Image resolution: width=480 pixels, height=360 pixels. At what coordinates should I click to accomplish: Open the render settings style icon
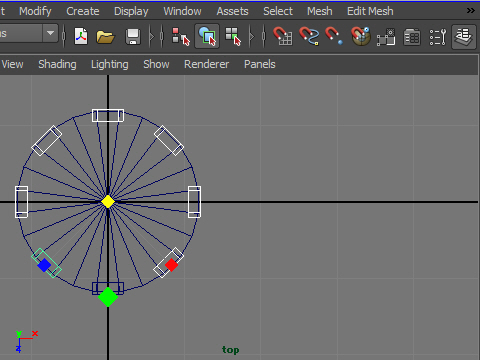click(x=412, y=37)
